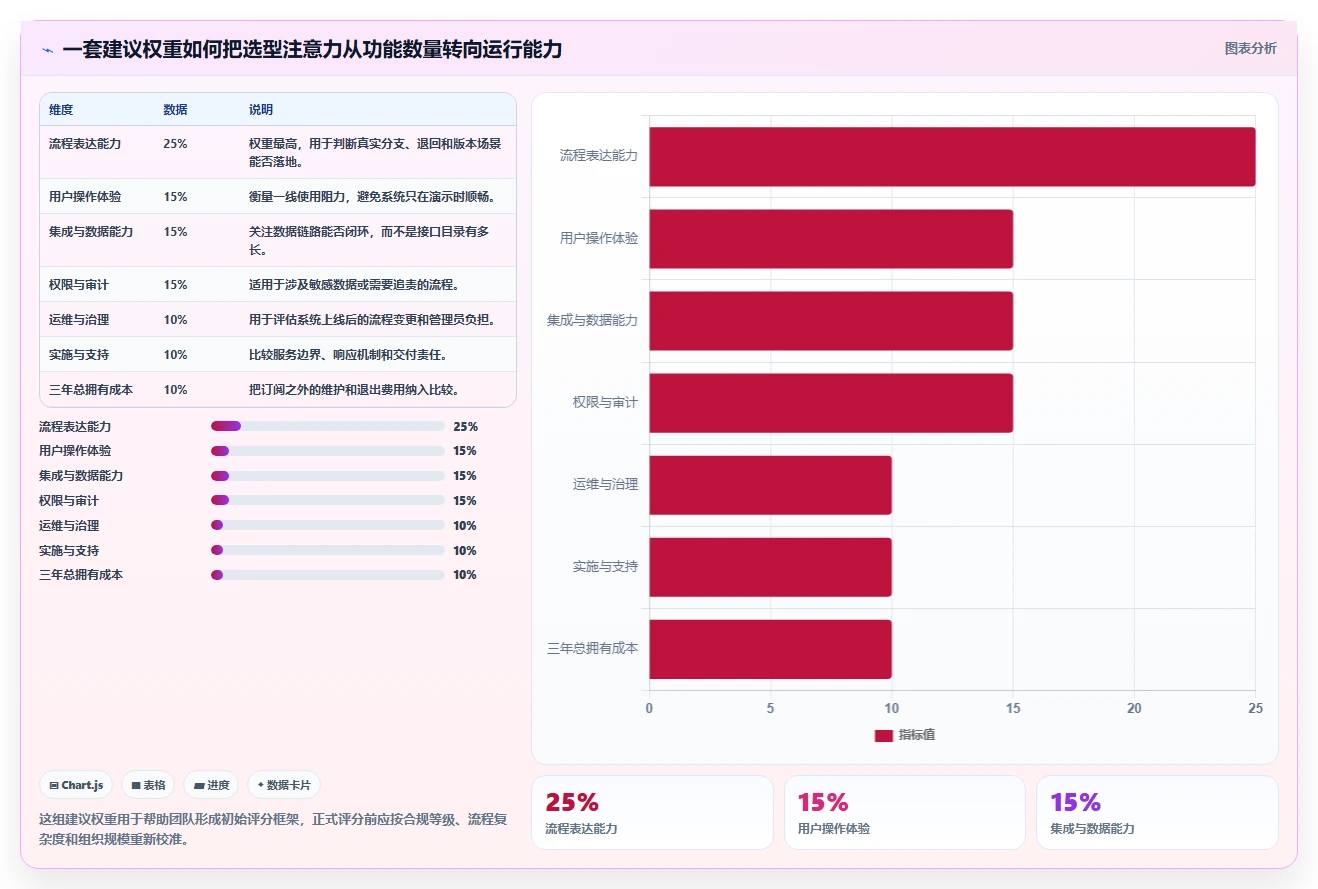Viewport: 1318px width, 889px height.
Task: Click the 数据卡片 tag chip
Action: coord(283,785)
